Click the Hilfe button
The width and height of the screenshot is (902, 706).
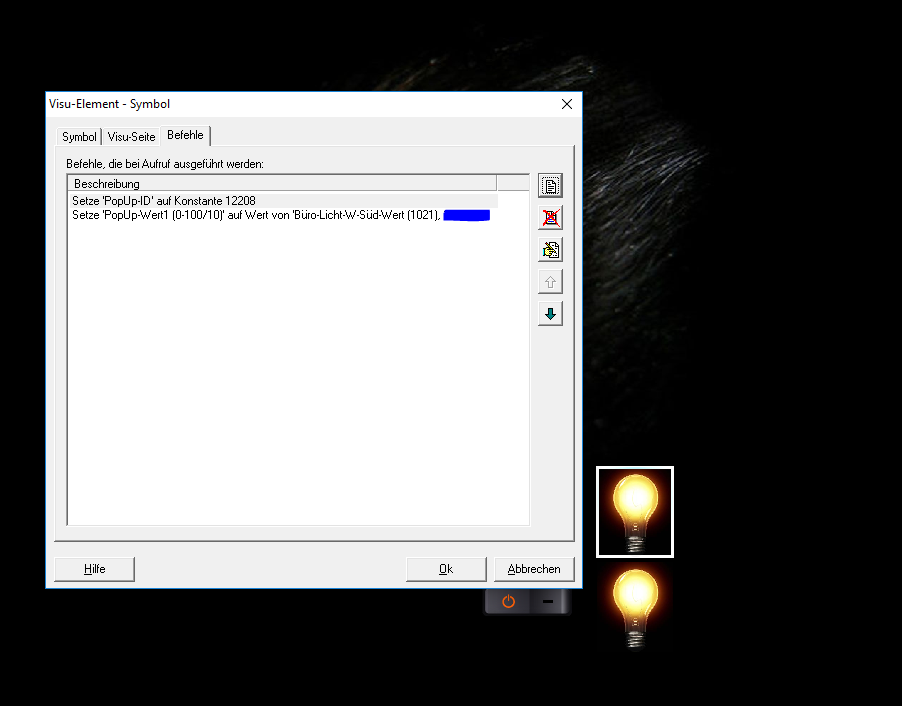(94, 569)
